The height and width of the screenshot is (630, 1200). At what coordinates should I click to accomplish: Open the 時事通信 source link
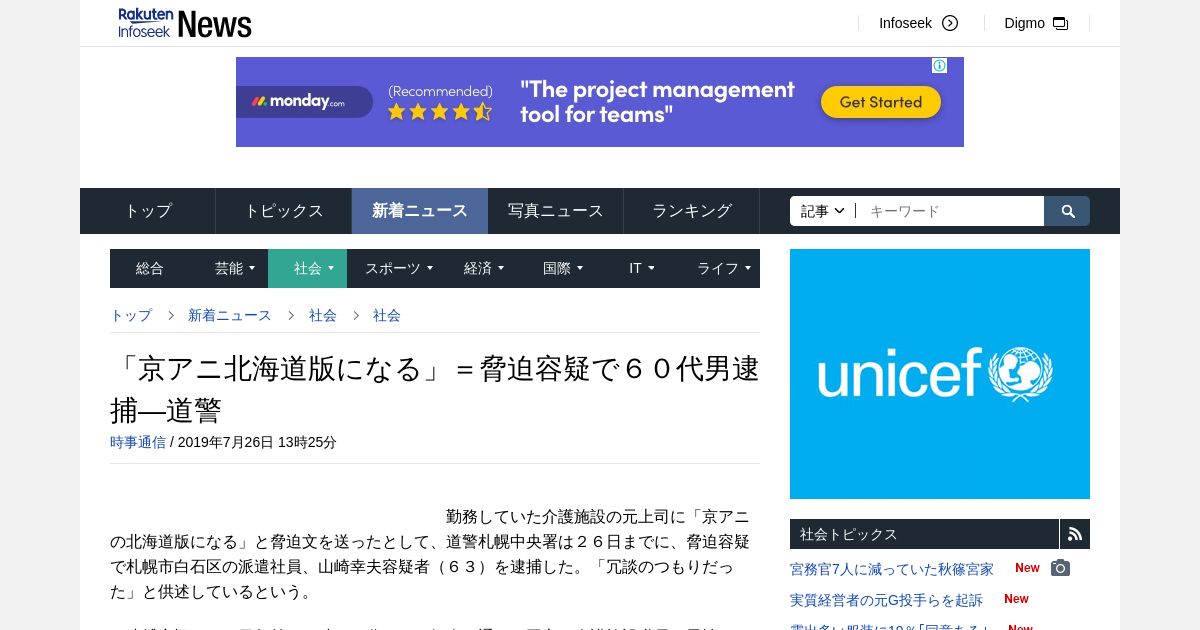click(x=138, y=442)
